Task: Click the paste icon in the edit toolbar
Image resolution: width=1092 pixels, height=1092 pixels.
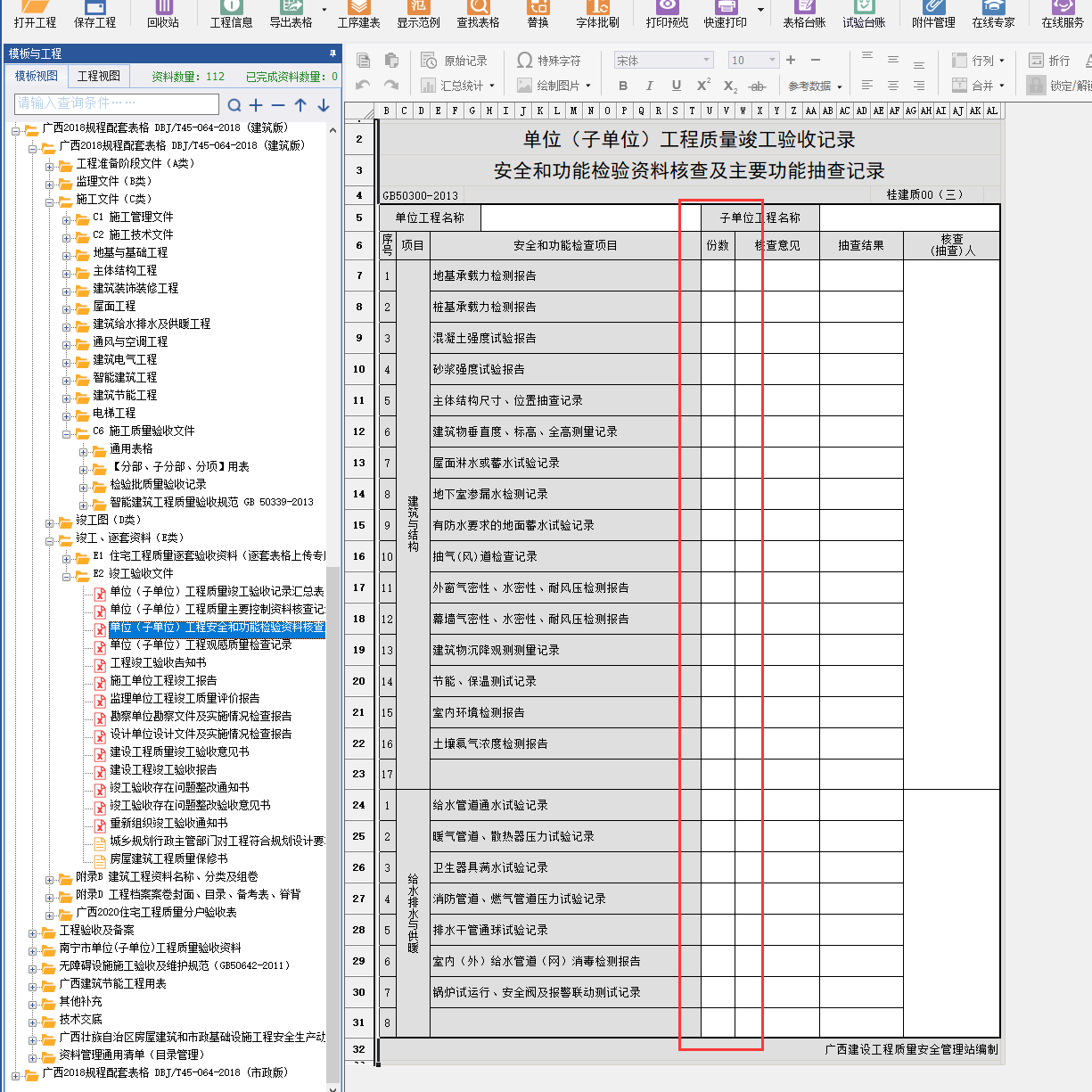Action: tap(391, 60)
